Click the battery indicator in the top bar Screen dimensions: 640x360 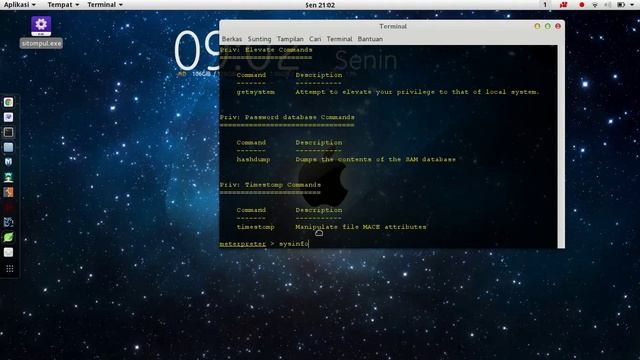621,5
